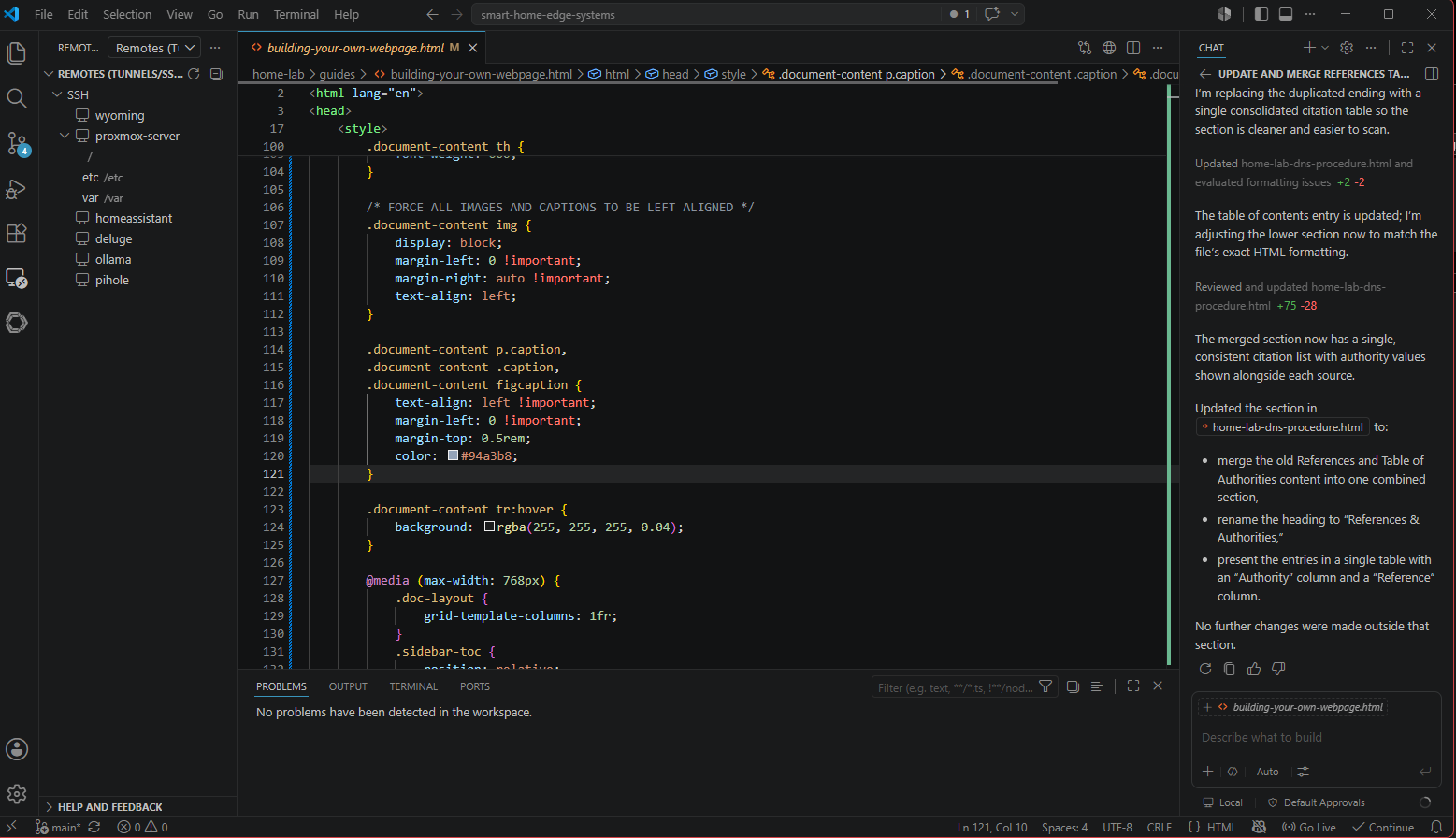
Task: Maximize the Problems panel size
Action: tap(1133, 686)
